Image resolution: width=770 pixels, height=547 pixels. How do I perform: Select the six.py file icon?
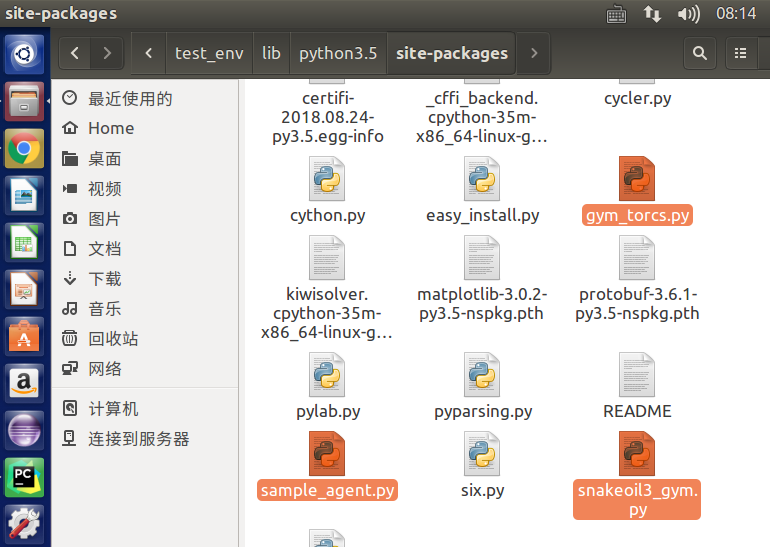tap(482, 454)
